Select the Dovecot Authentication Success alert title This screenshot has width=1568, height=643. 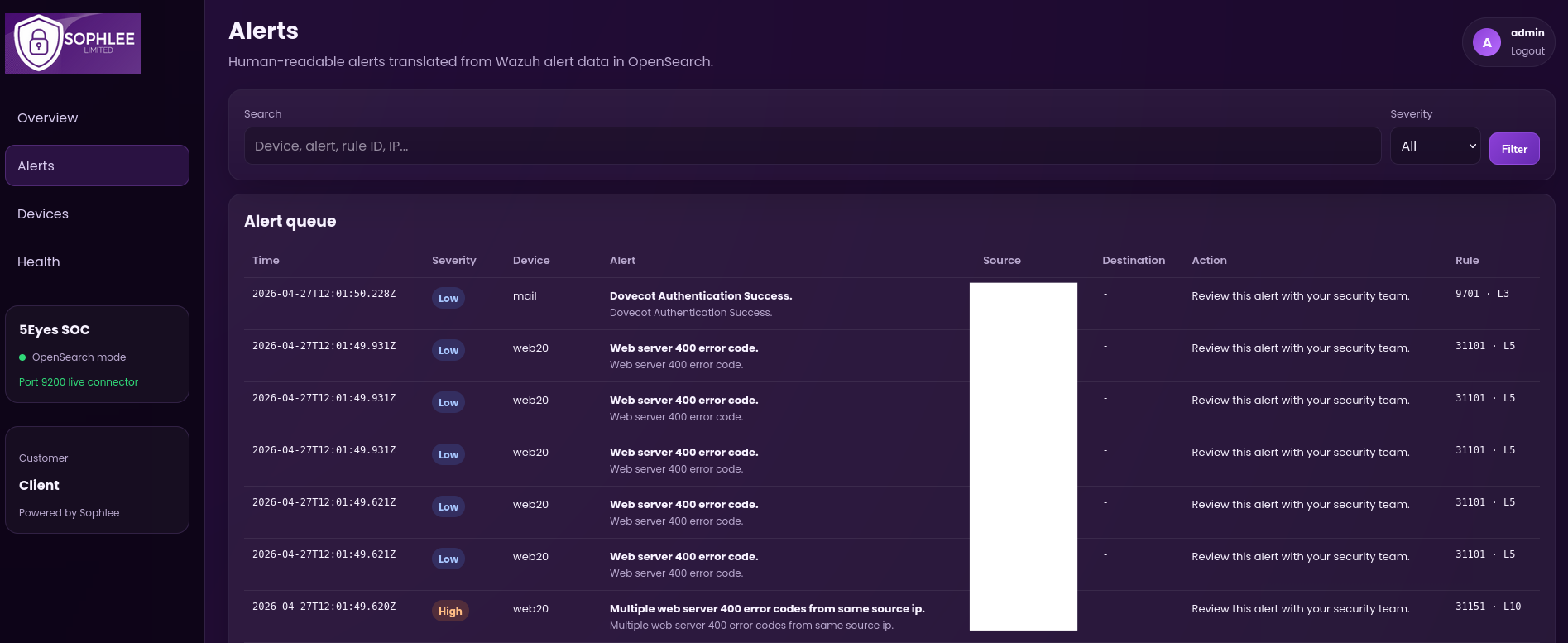tap(701, 295)
